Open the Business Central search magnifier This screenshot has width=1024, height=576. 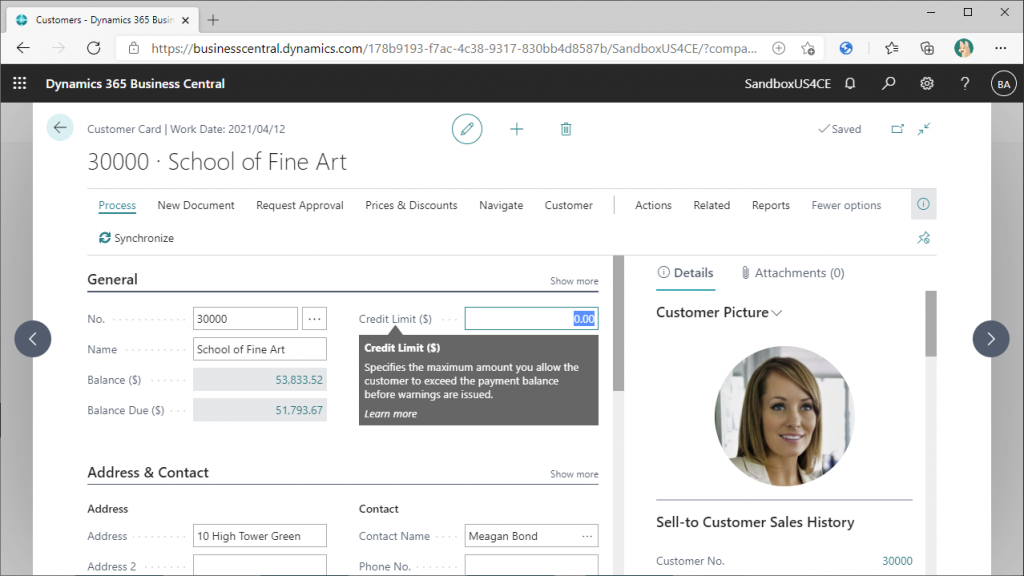888,84
